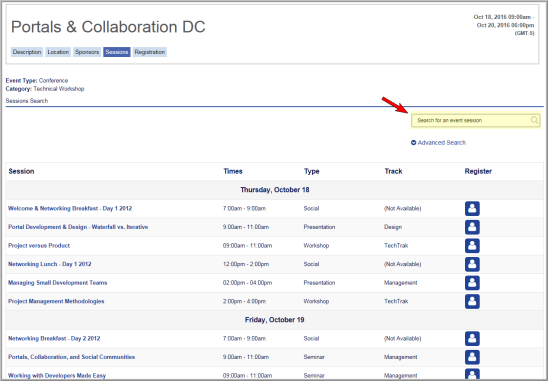Register for Project versus Product session

pyautogui.click(x=472, y=246)
